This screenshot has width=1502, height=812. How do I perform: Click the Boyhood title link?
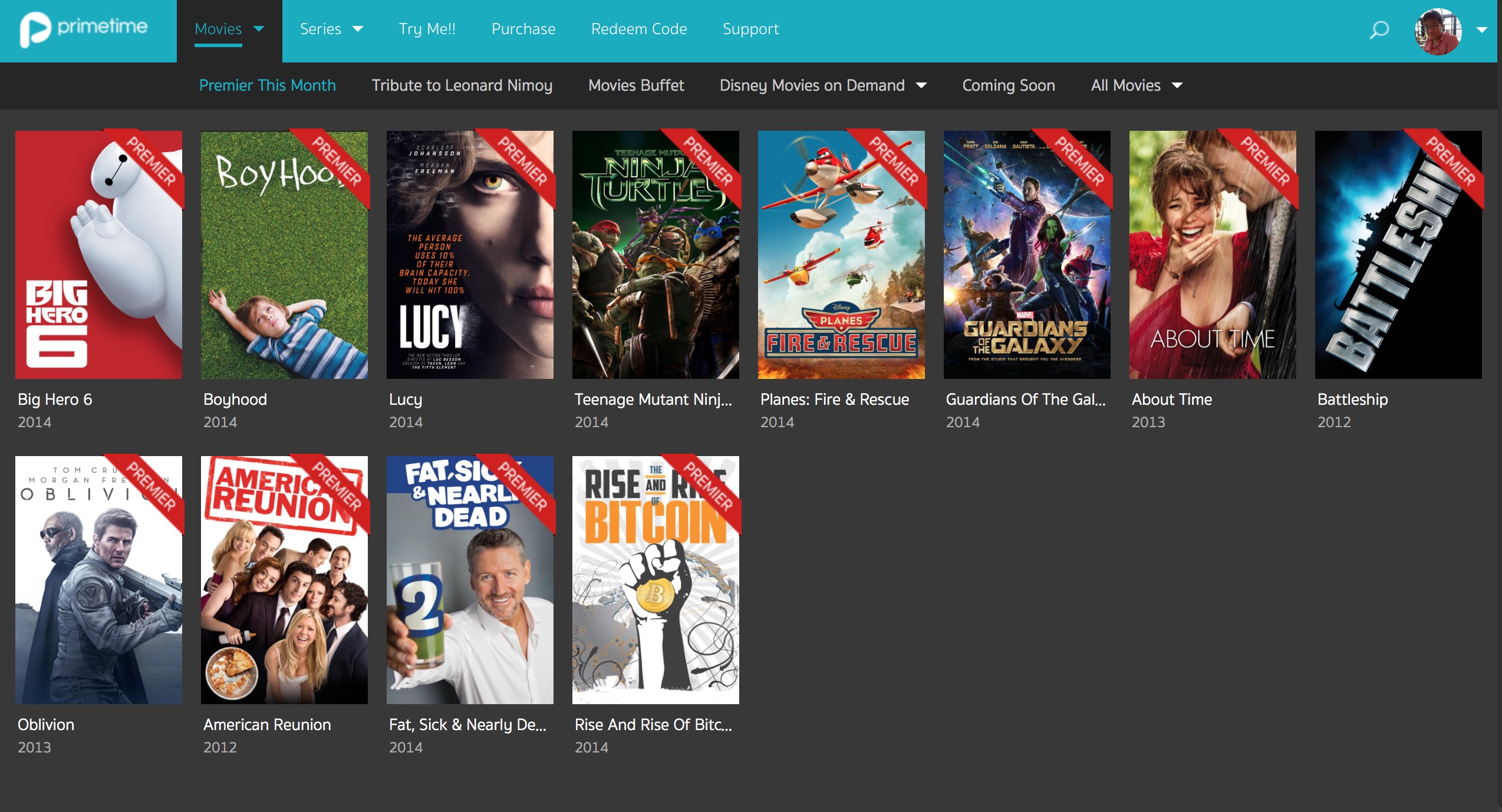235,400
